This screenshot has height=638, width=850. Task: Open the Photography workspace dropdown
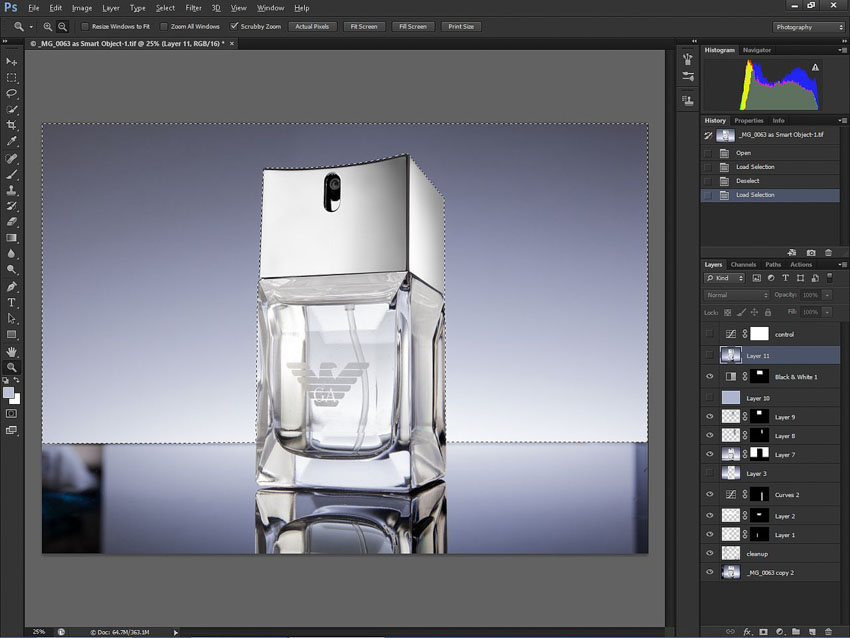(x=809, y=27)
